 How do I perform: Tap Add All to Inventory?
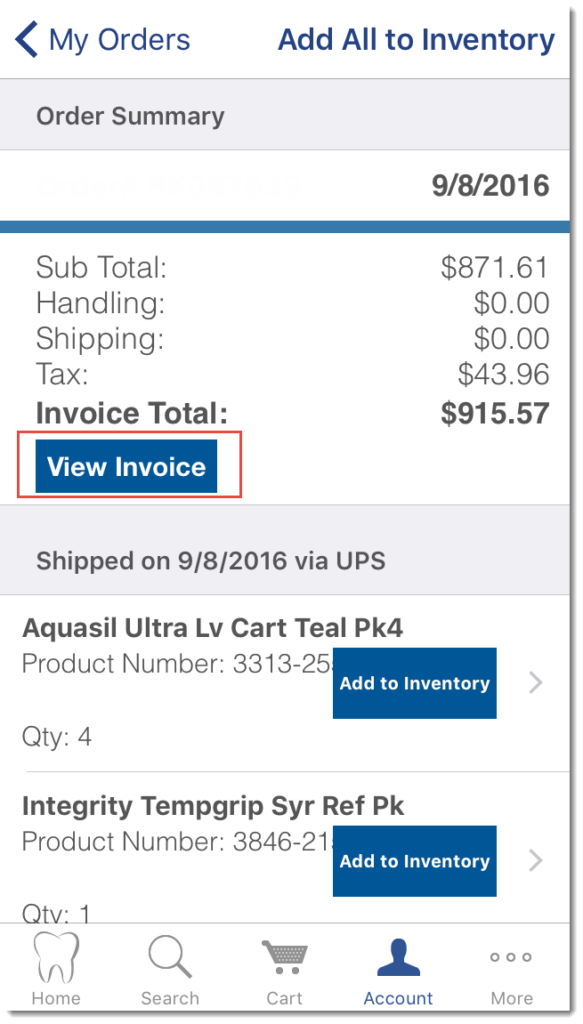[x=416, y=39]
